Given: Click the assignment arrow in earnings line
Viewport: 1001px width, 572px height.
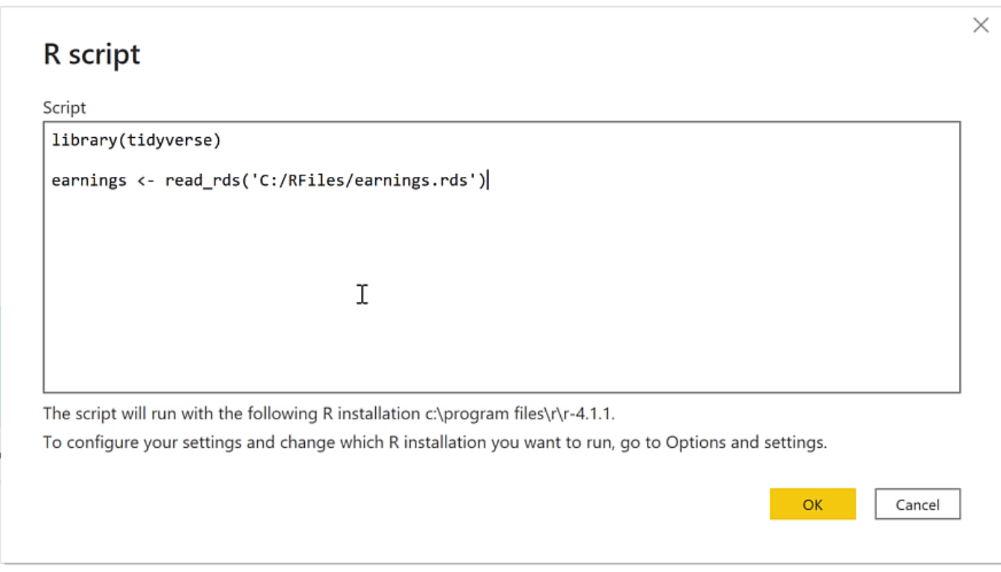Looking at the screenshot, I should [146, 181].
